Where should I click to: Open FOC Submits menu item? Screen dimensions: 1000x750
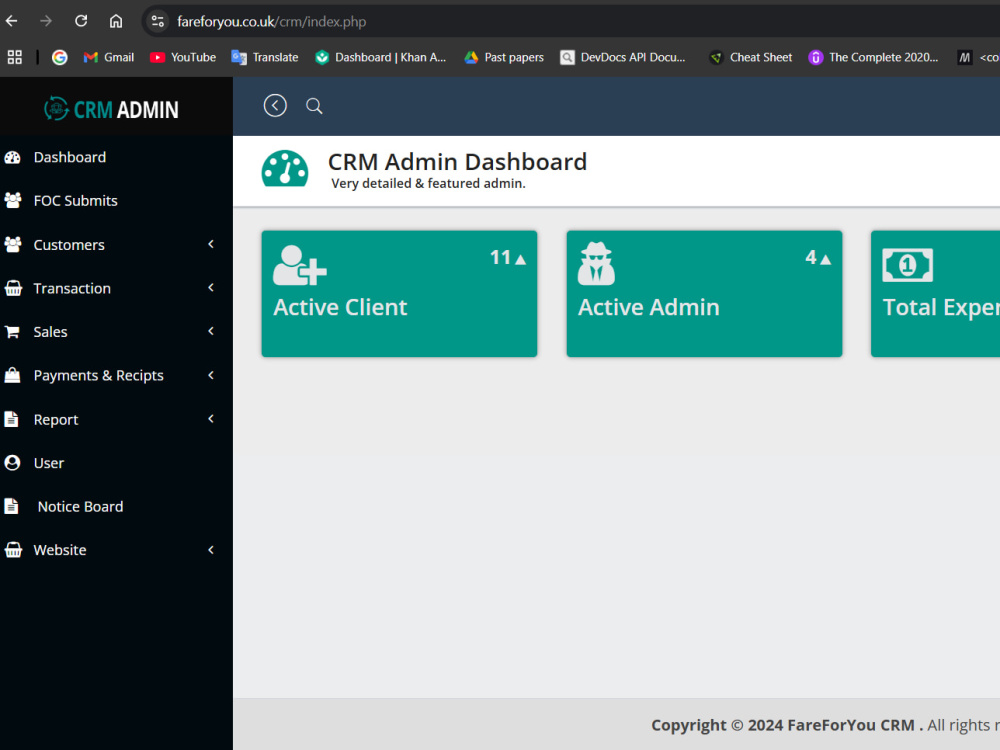click(x=75, y=201)
